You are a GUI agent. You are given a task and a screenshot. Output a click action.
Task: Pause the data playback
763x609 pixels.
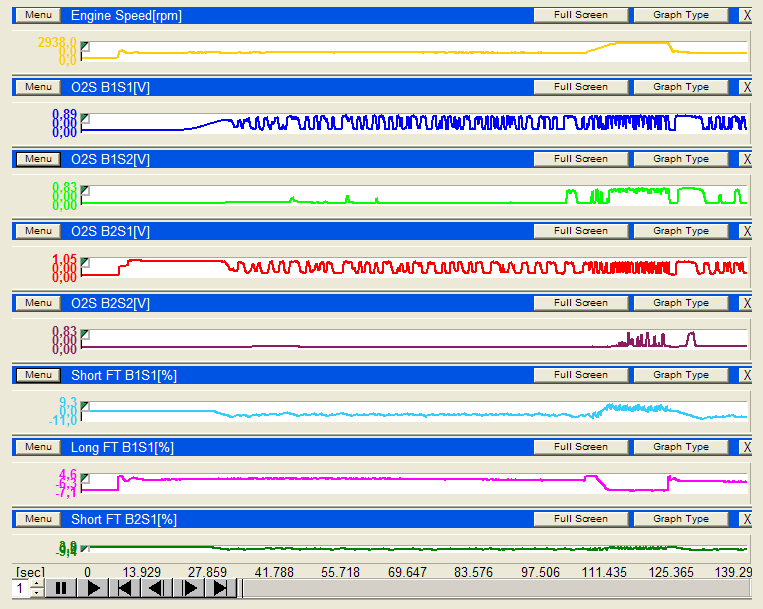[61, 588]
